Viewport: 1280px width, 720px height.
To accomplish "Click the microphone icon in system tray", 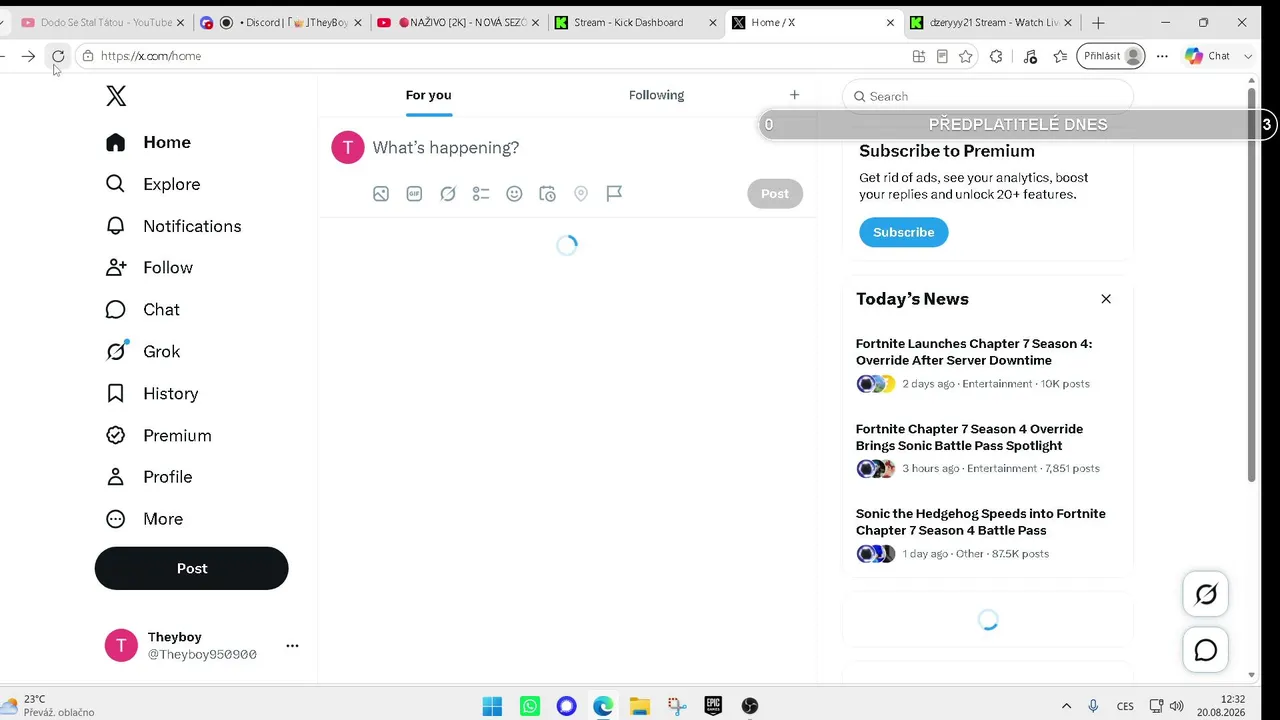I will (x=1093, y=706).
